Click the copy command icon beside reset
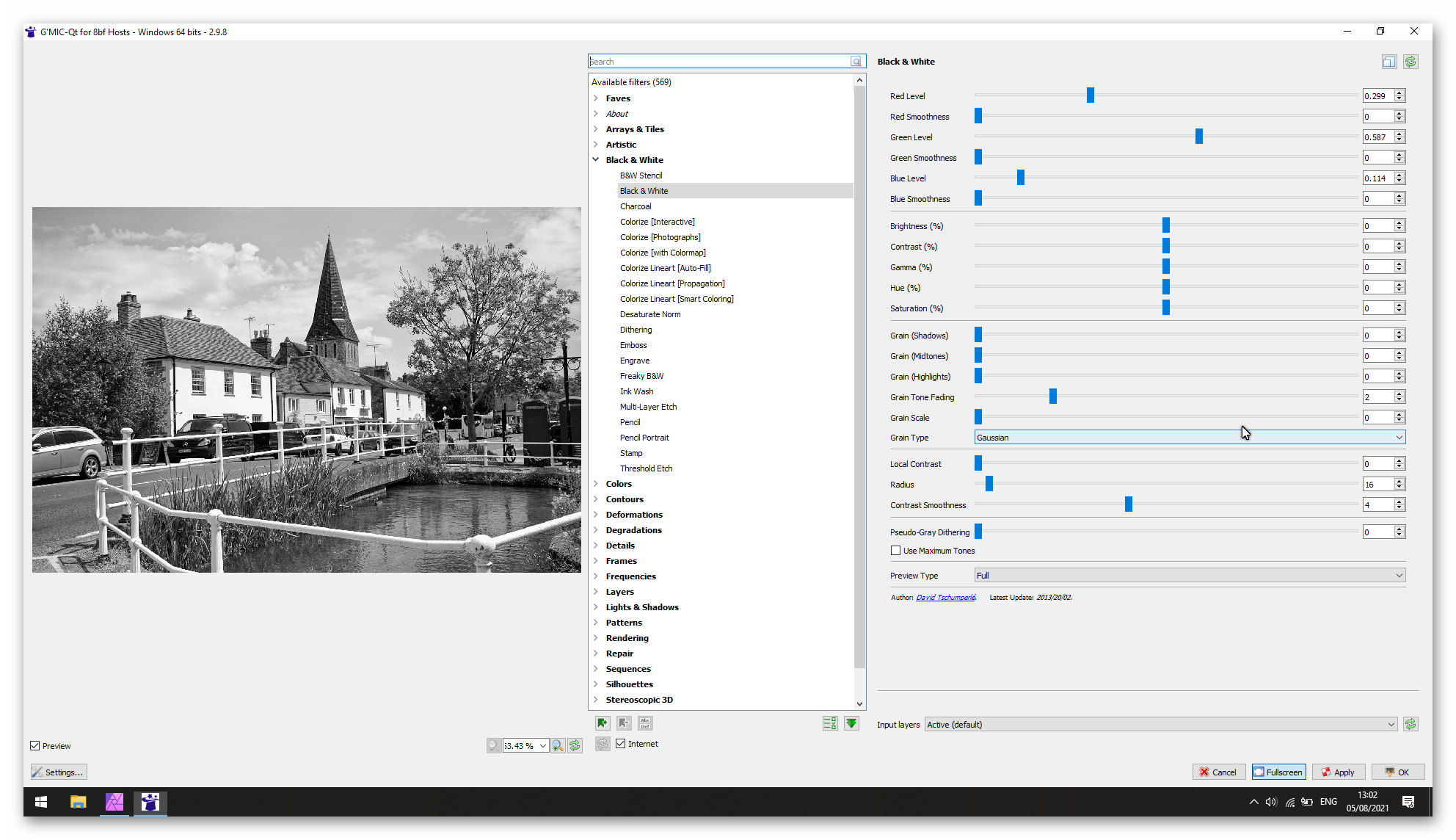 click(1389, 62)
